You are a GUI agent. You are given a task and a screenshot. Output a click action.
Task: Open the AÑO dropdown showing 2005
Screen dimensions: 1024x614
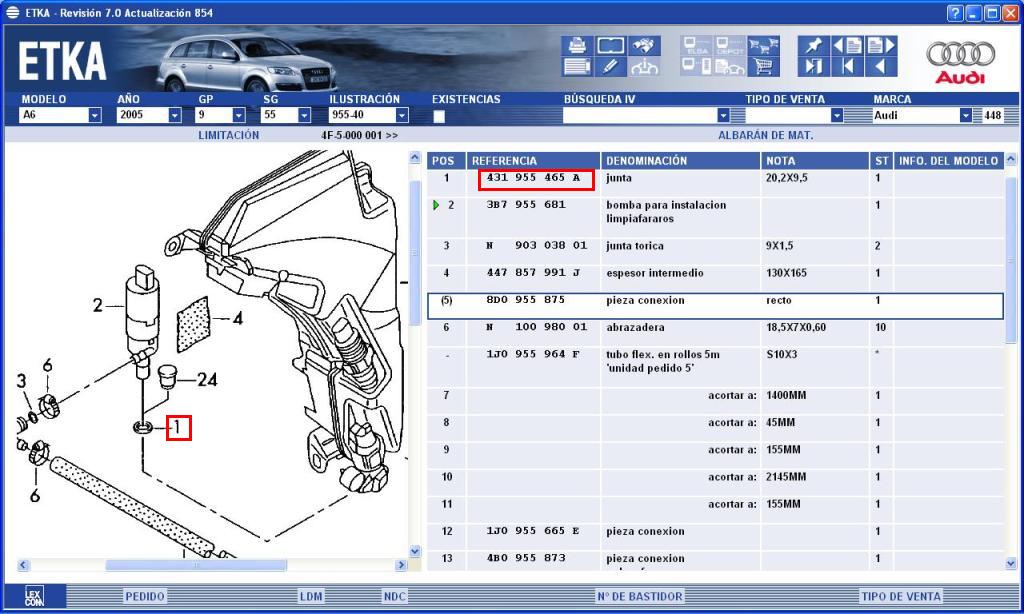tap(174, 116)
